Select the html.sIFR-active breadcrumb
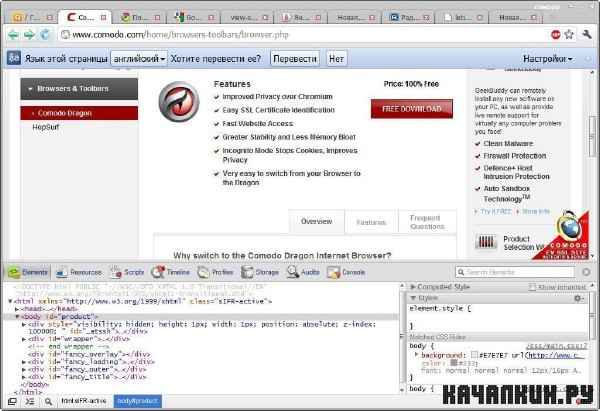The width and height of the screenshot is (600, 411). tap(84, 401)
